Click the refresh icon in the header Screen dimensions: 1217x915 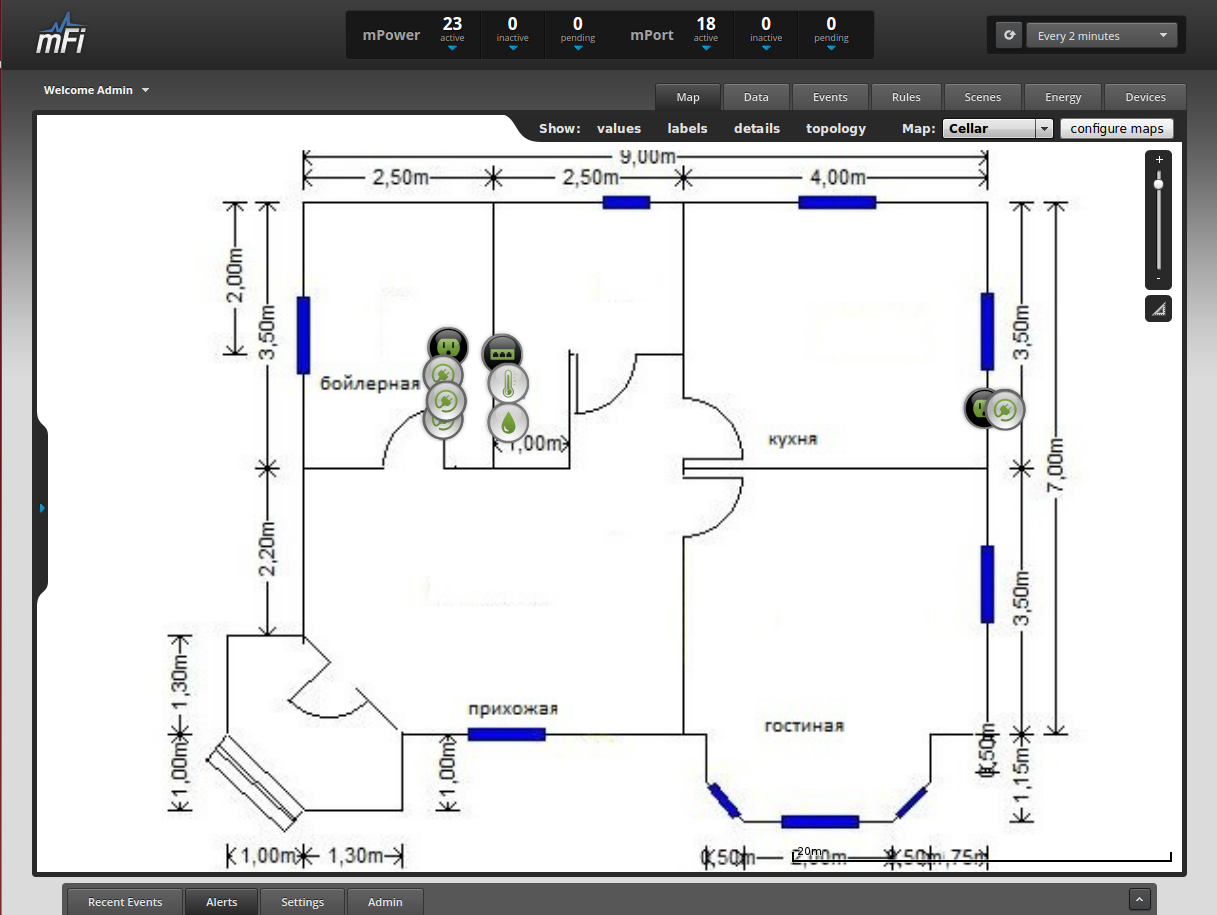(1009, 36)
